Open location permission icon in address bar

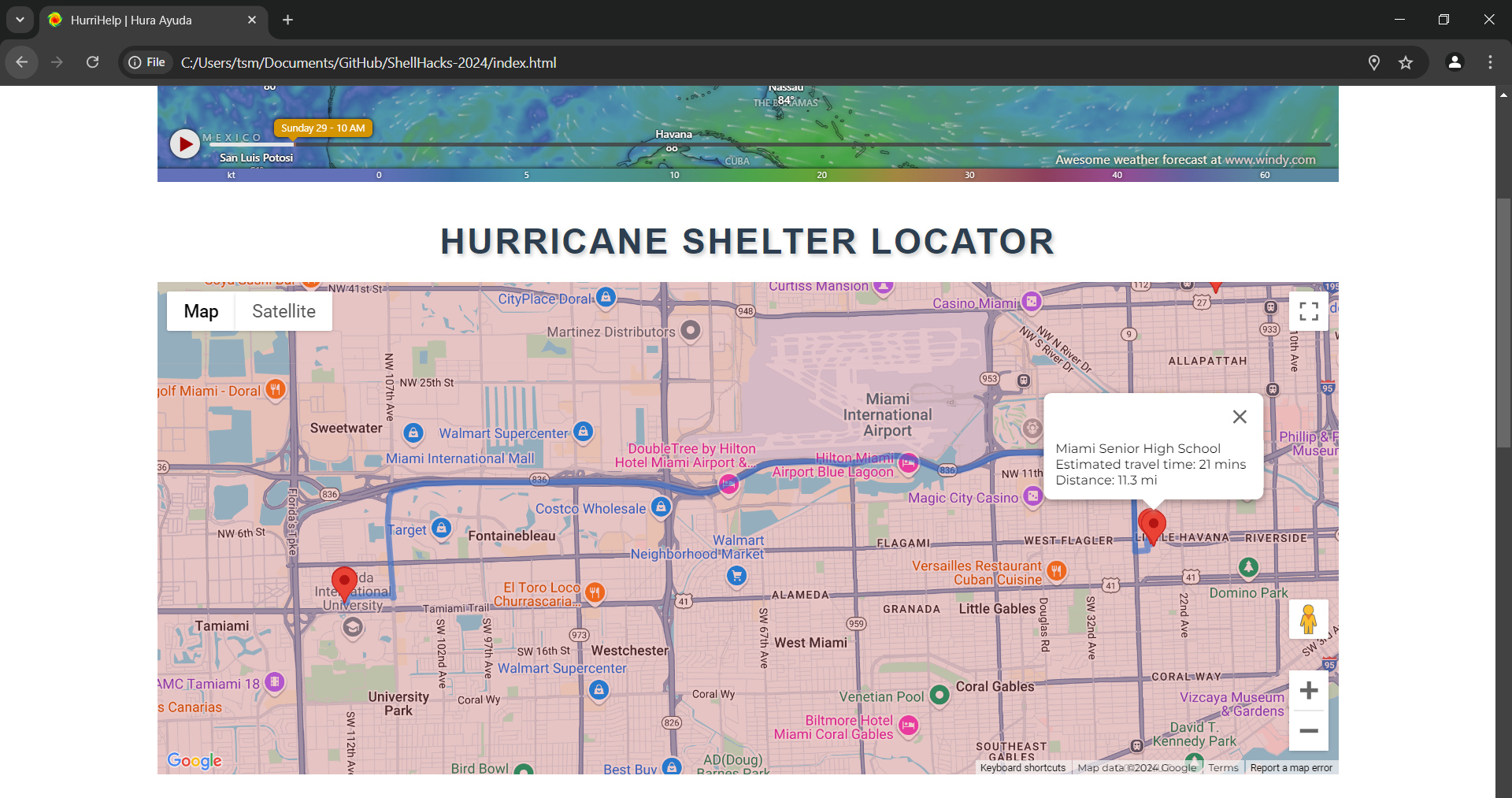tap(1374, 62)
